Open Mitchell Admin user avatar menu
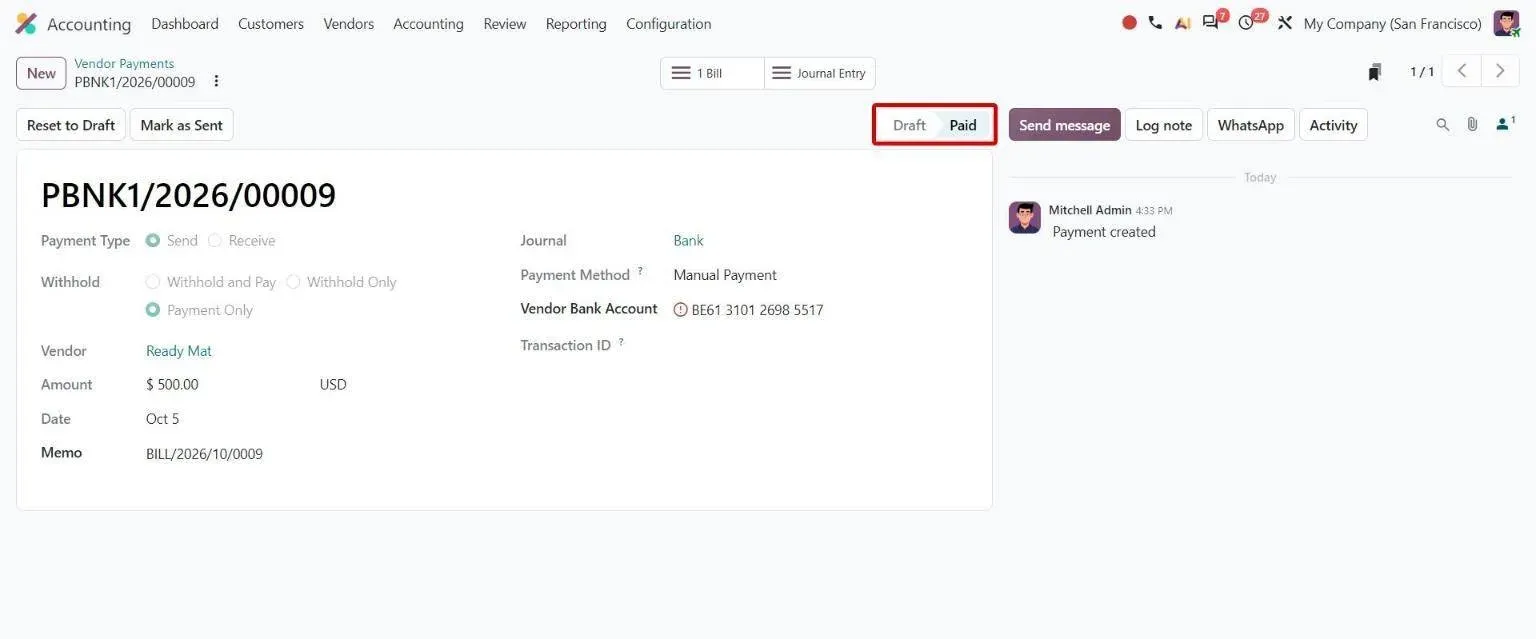This screenshot has height=639, width=1536. pos(1506,23)
